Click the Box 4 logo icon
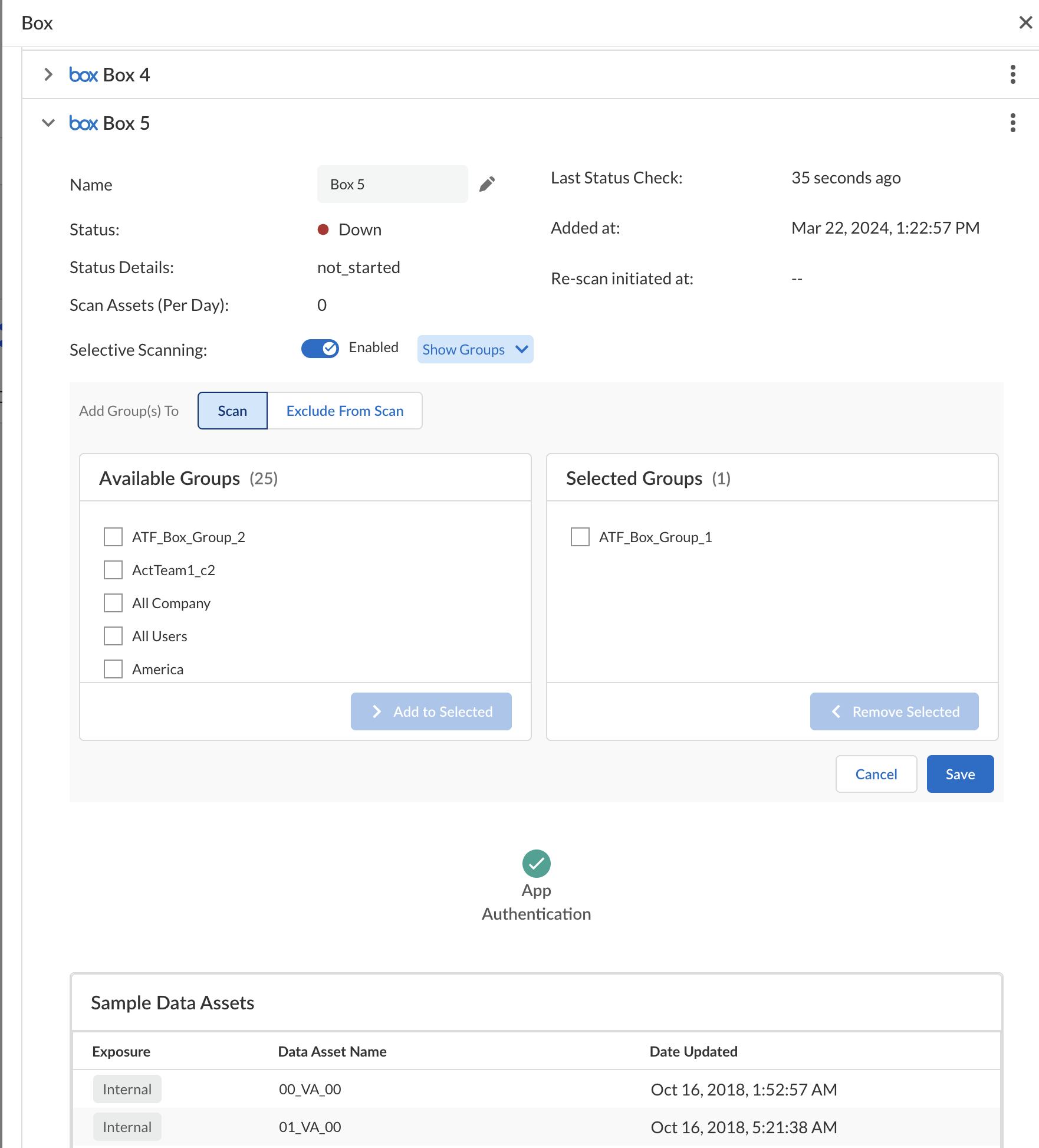This screenshot has width=1039, height=1148. (x=83, y=75)
